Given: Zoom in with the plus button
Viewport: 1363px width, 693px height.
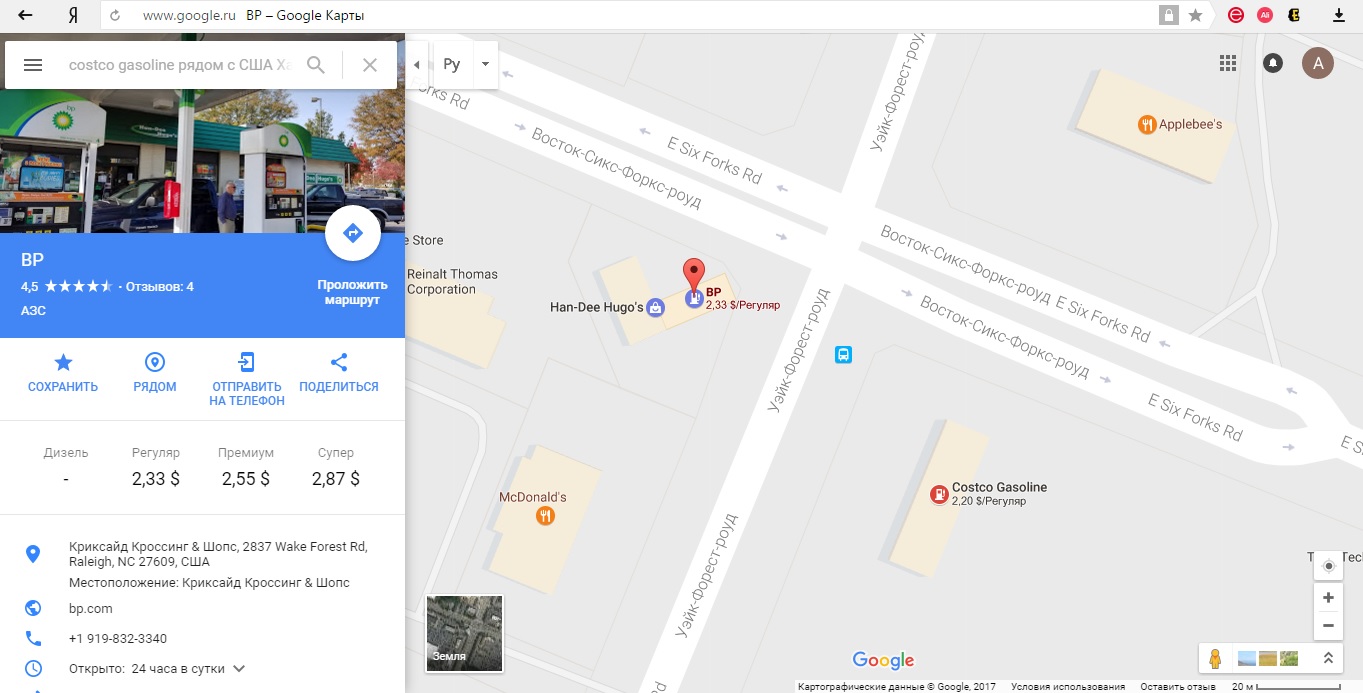Looking at the screenshot, I should [x=1328, y=598].
